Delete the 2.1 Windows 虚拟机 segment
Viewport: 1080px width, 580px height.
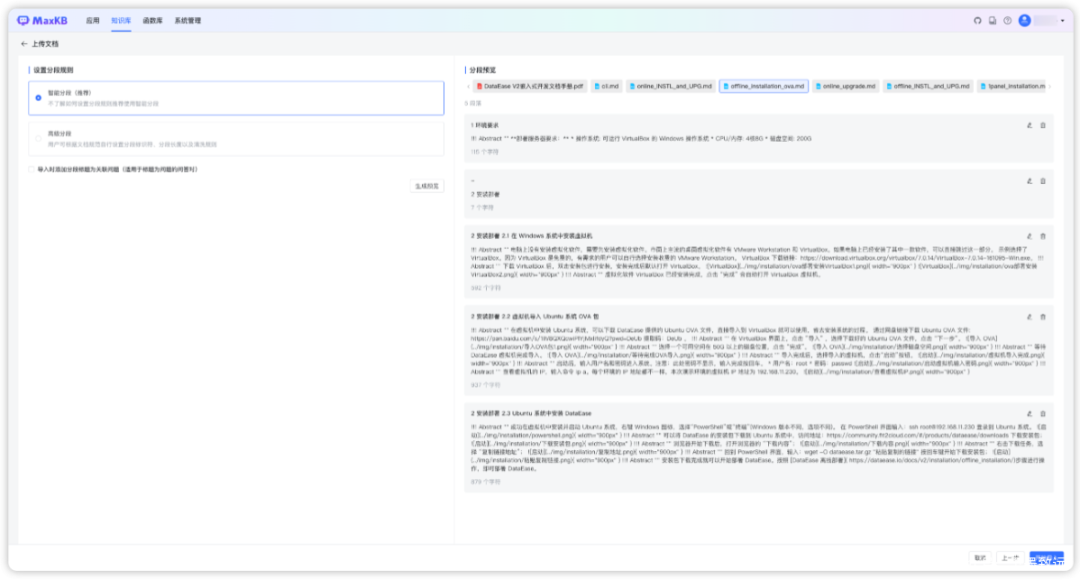pyautogui.click(x=1043, y=236)
